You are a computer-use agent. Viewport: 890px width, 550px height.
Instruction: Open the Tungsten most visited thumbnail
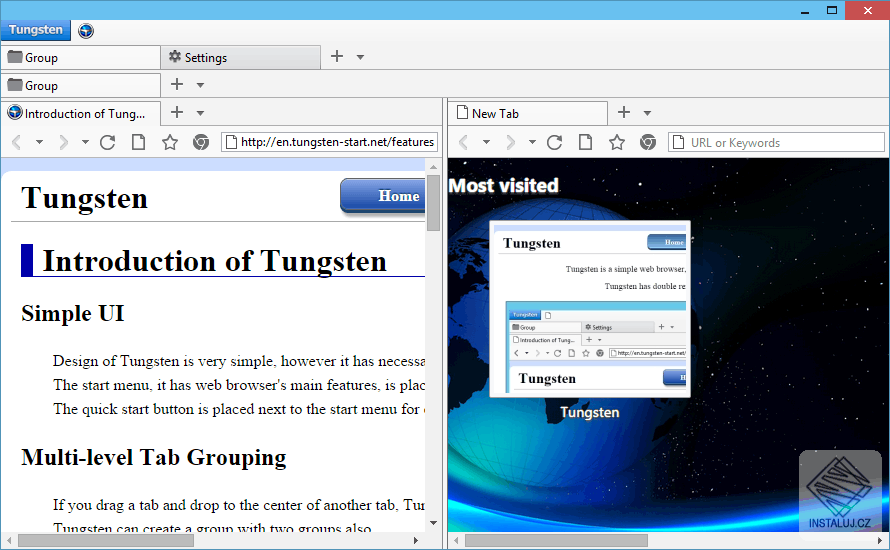point(590,309)
